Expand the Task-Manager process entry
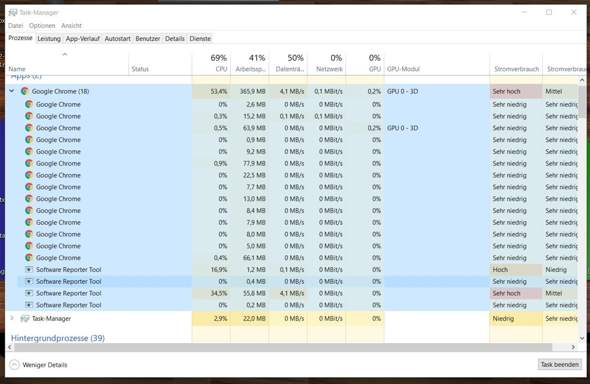Screen dimensions: 590x384 12,318
